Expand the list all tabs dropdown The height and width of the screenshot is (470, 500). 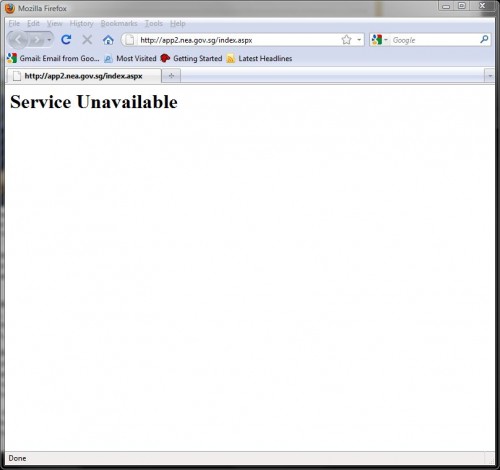490,76
